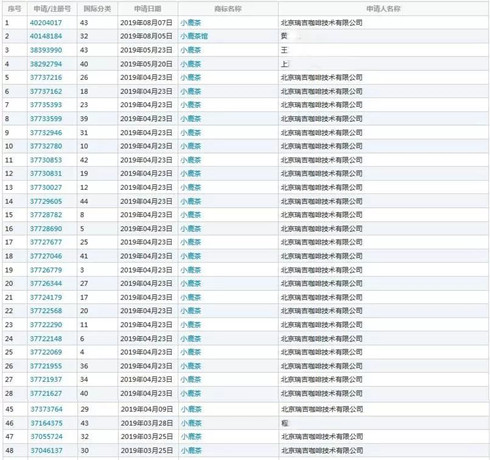The image size is (490, 460).
Task: Click the 37046137 number link
Action: coord(46,450)
